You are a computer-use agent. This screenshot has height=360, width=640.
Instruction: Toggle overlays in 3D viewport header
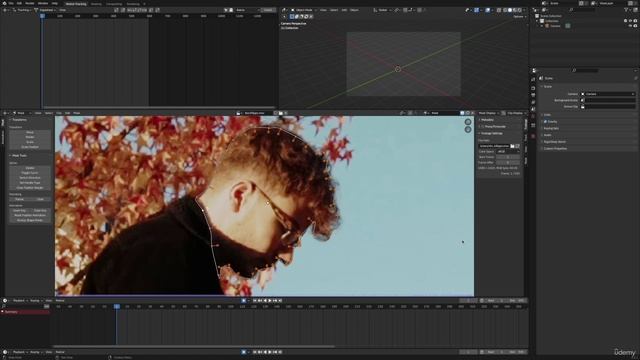pos(488,10)
